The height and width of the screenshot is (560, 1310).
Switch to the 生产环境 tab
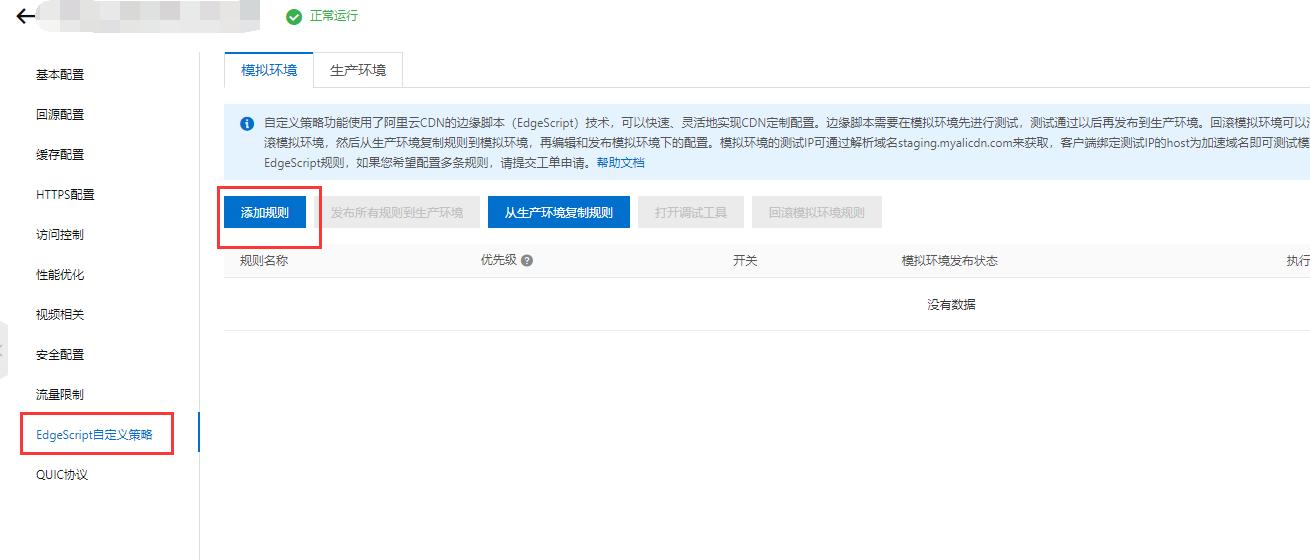(358, 71)
